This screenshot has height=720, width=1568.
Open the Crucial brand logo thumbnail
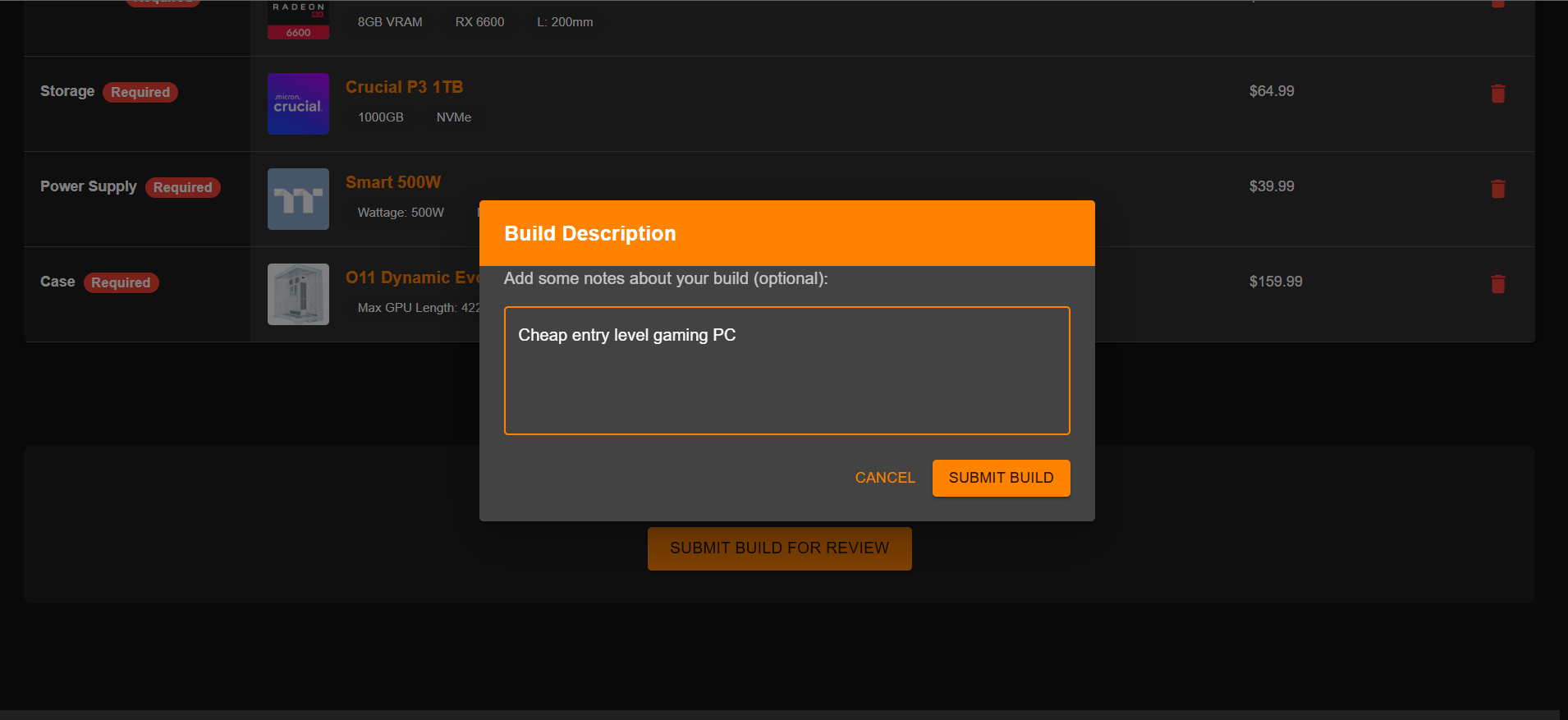(298, 104)
